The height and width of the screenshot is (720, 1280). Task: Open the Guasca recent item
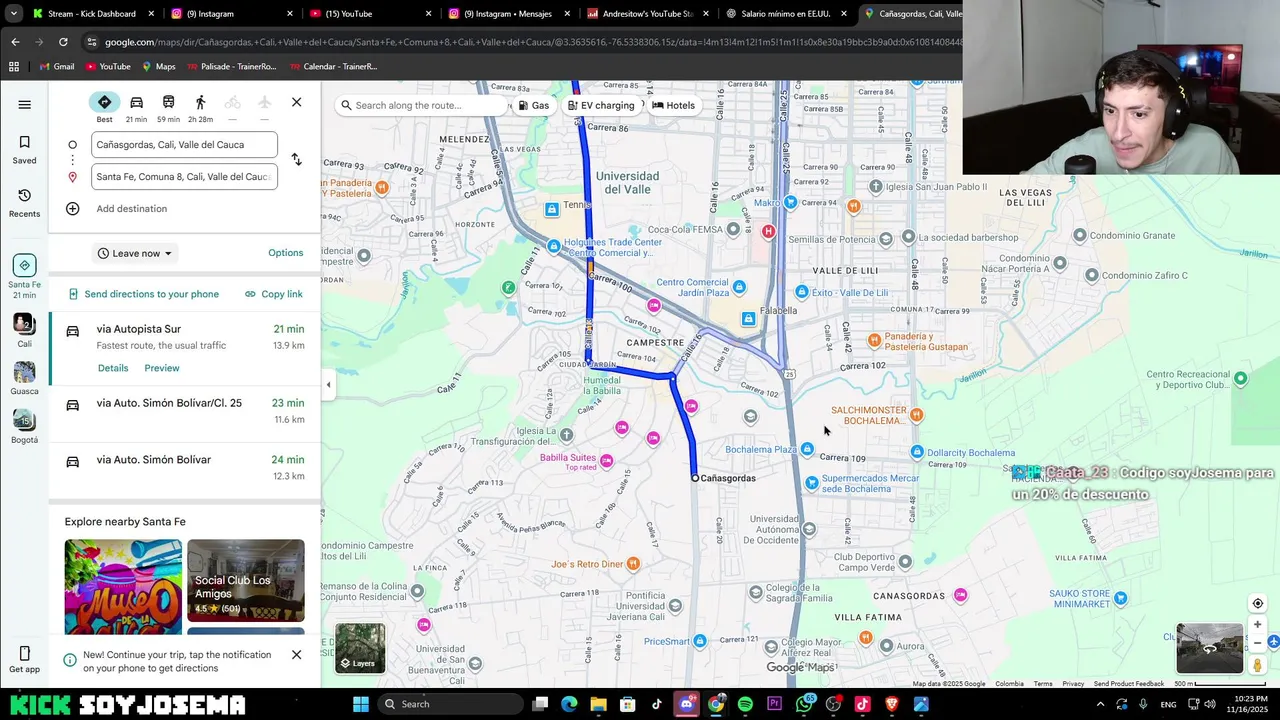click(25, 379)
